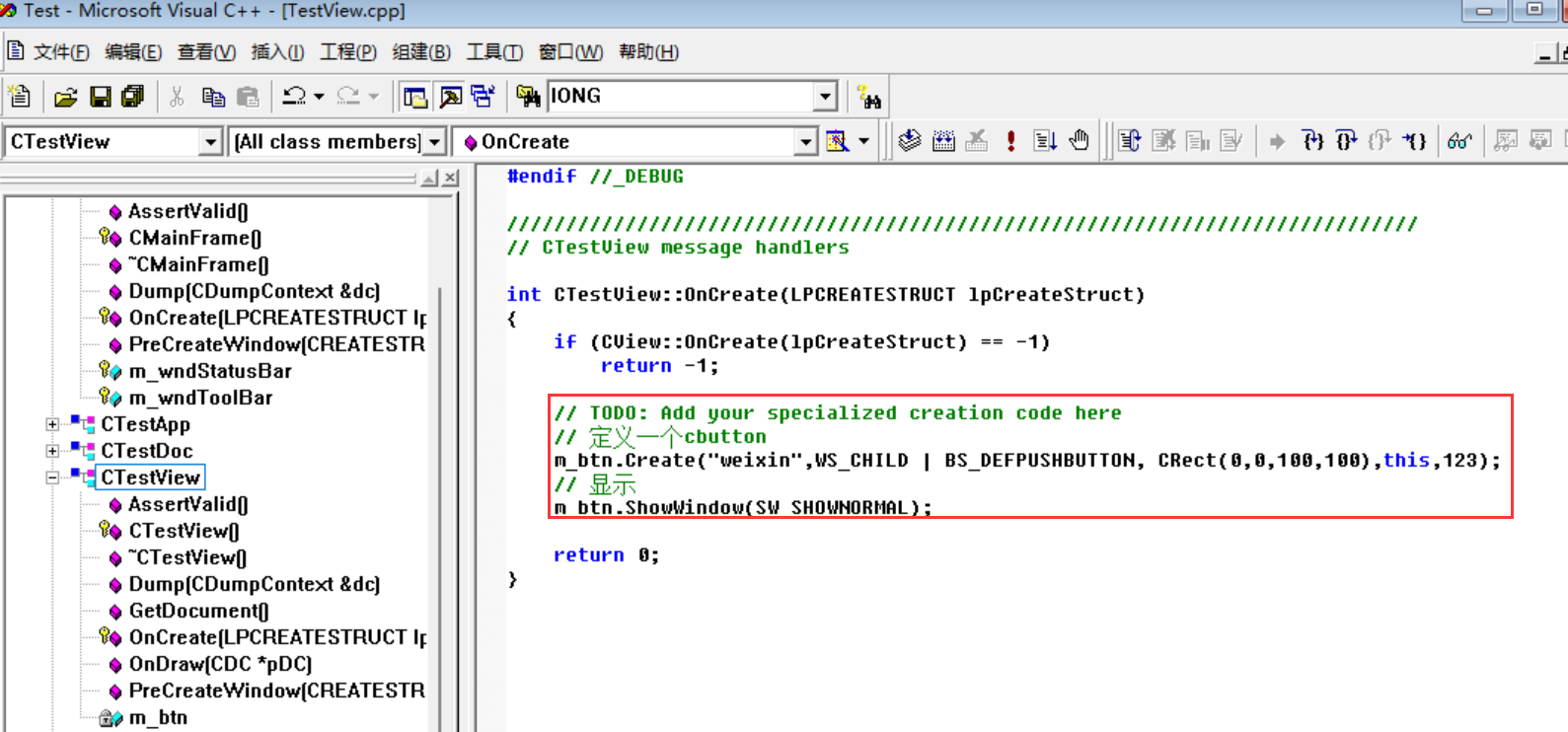Viewport: 1568px width, 732px height.
Task: Click the Cut scissors icon
Action: coord(177,97)
